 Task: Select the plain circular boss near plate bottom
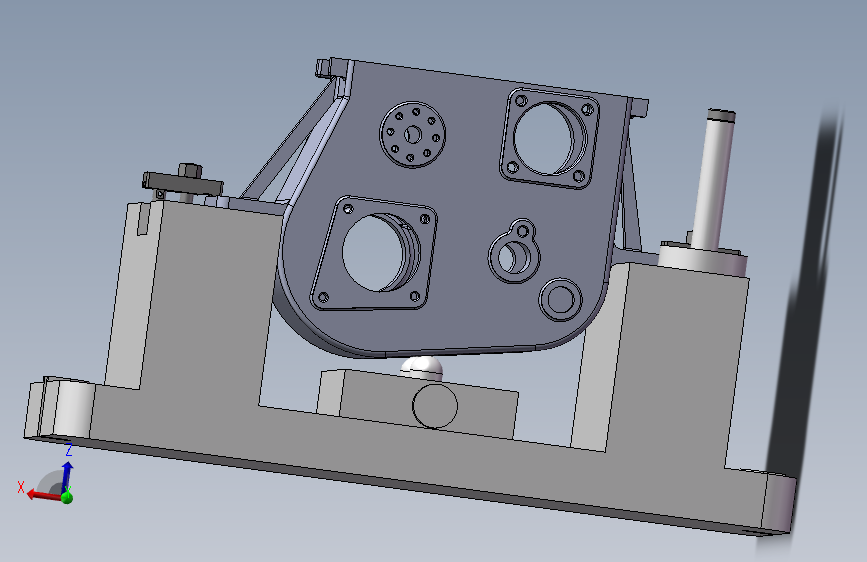coord(561,300)
